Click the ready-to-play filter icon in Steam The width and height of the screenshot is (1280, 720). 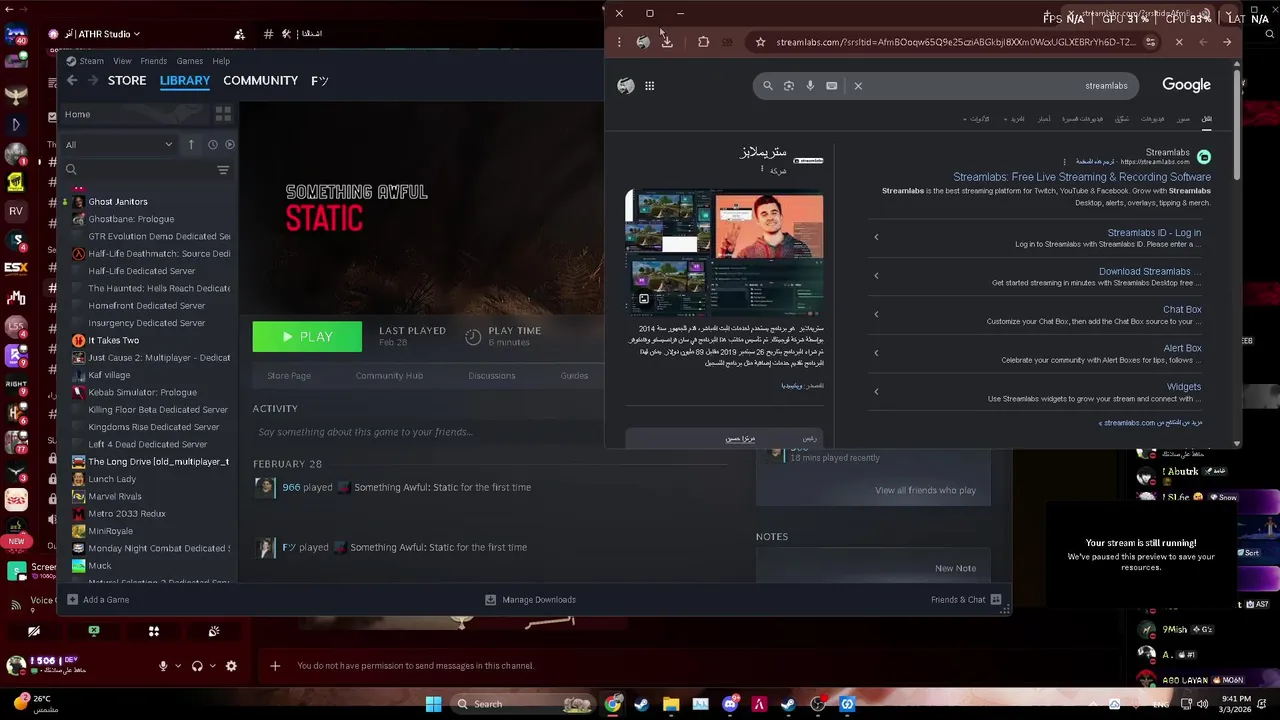230,144
